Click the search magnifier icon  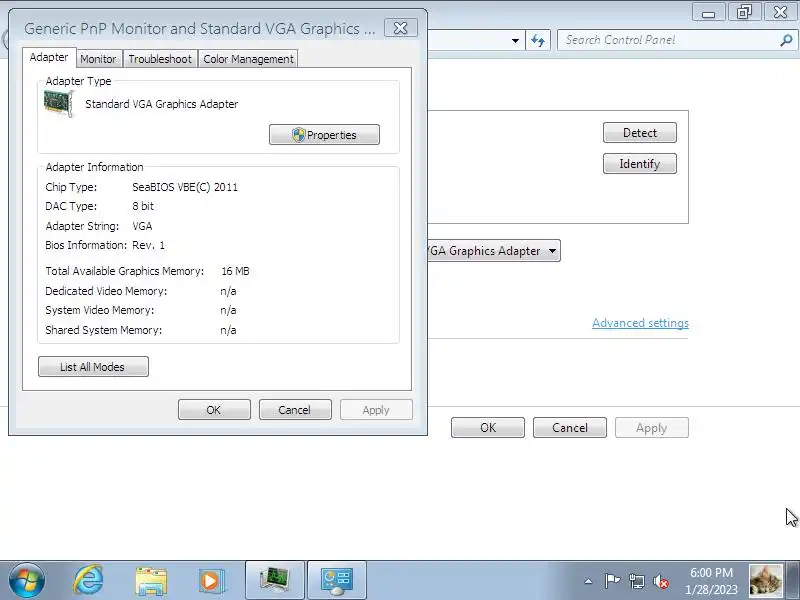point(786,40)
